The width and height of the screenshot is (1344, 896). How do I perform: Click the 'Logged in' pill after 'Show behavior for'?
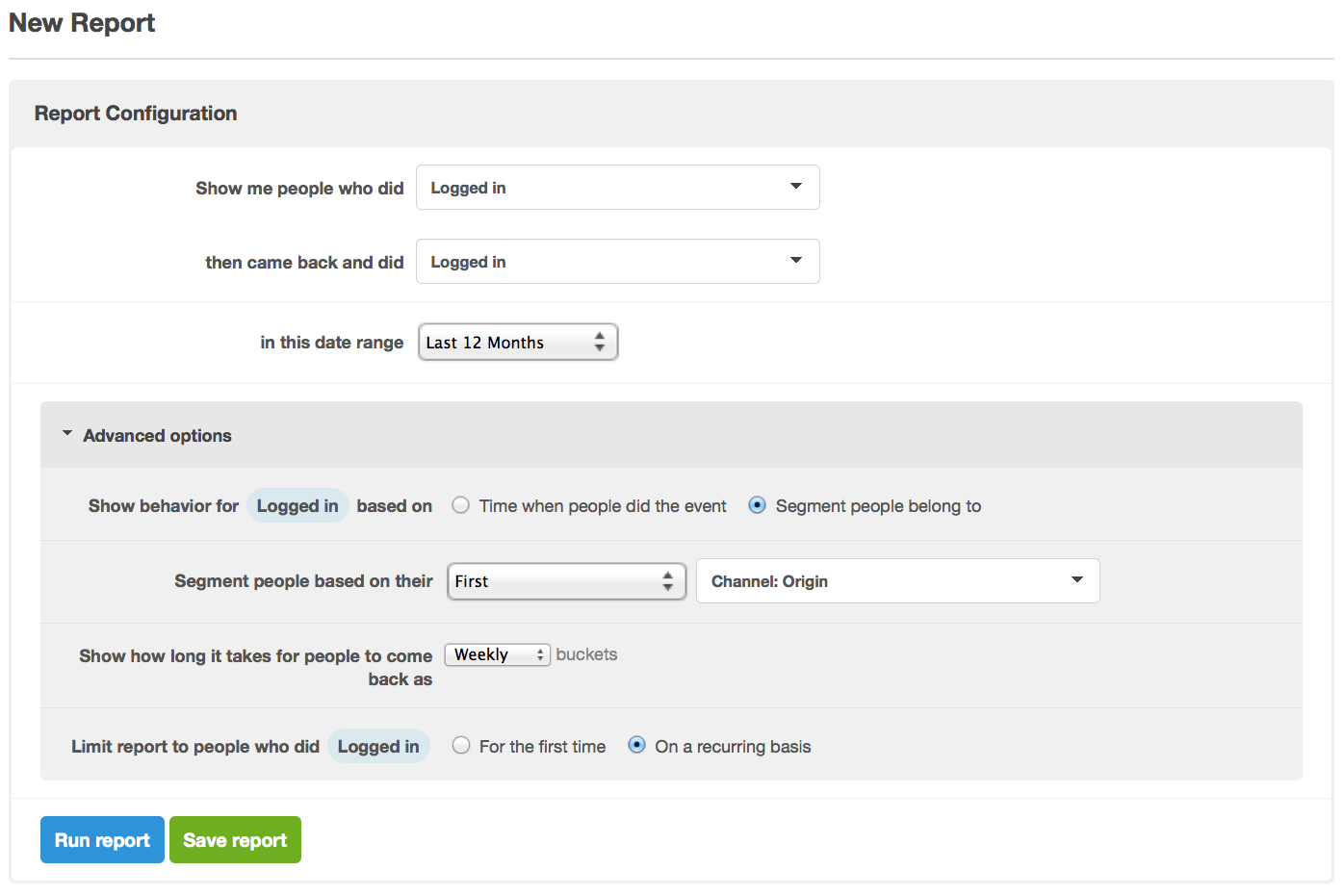297,506
